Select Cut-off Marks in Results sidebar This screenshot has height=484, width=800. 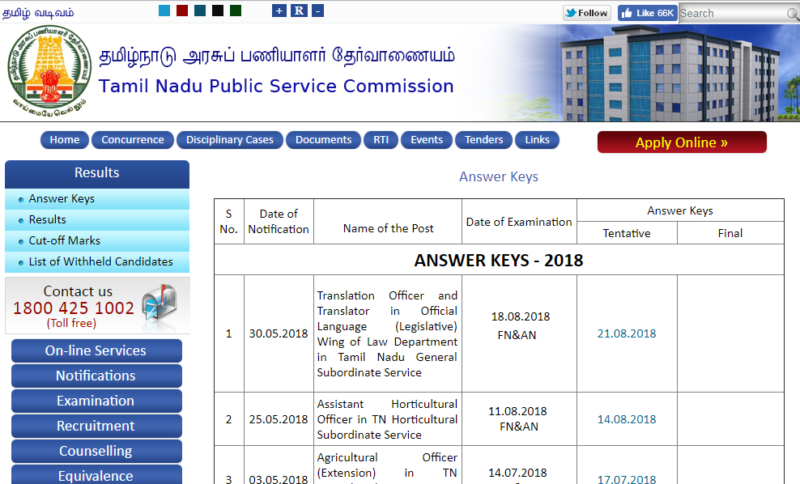[x=64, y=241]
